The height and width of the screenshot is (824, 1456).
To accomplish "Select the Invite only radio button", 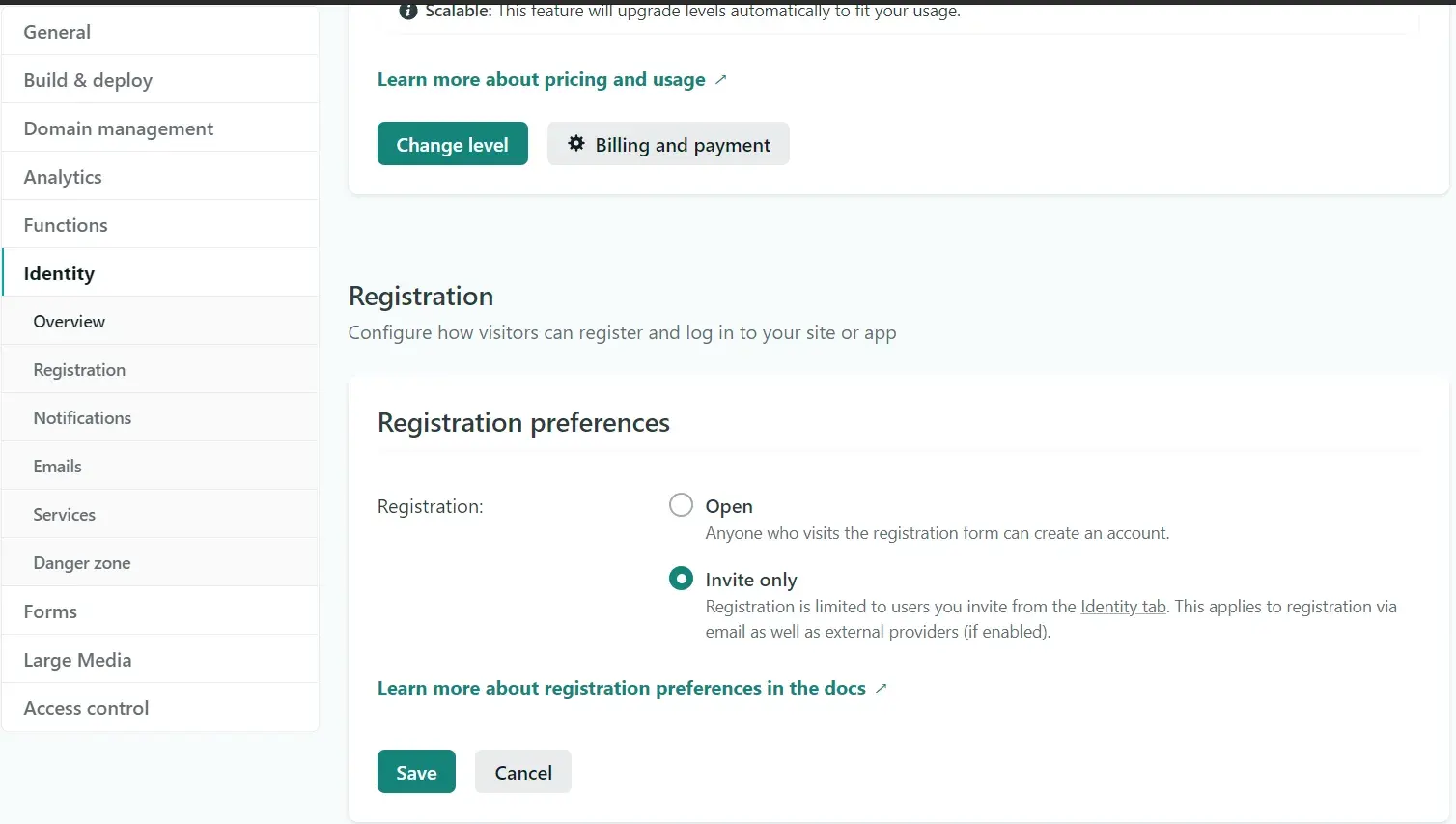I will click(x=681, y=579).
